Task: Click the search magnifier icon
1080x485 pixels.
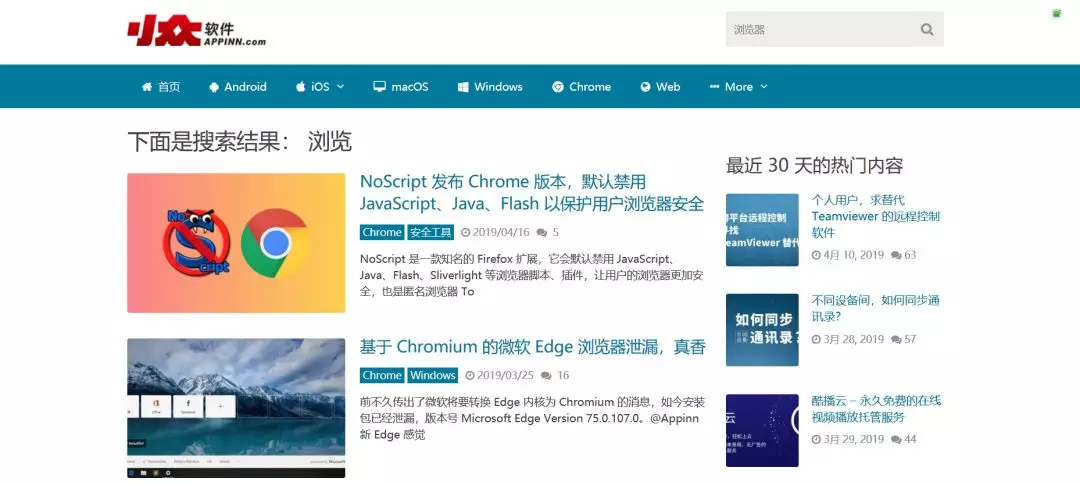Action: pos(927,30)
